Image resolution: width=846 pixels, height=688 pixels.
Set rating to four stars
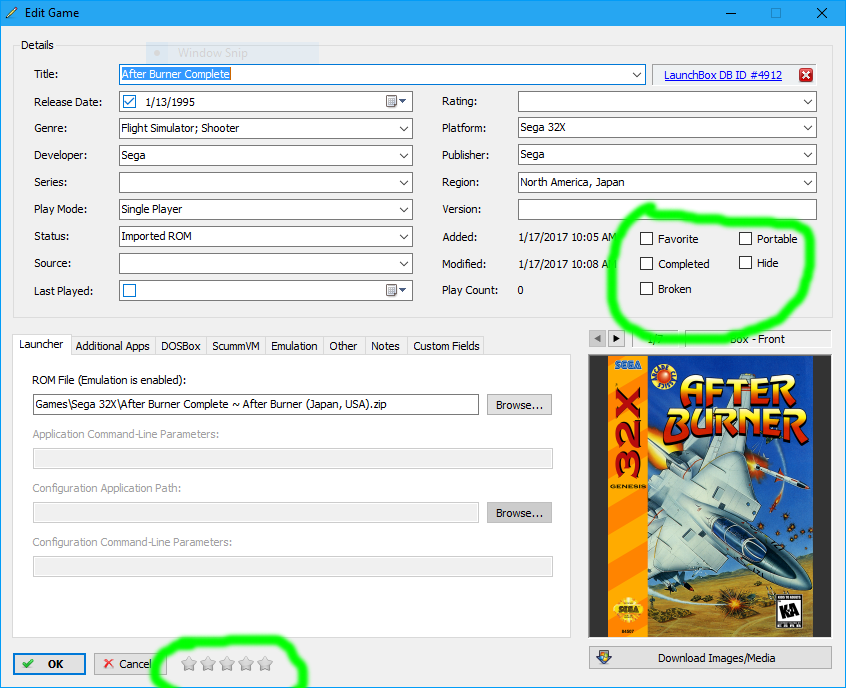[x=246, y=664]
